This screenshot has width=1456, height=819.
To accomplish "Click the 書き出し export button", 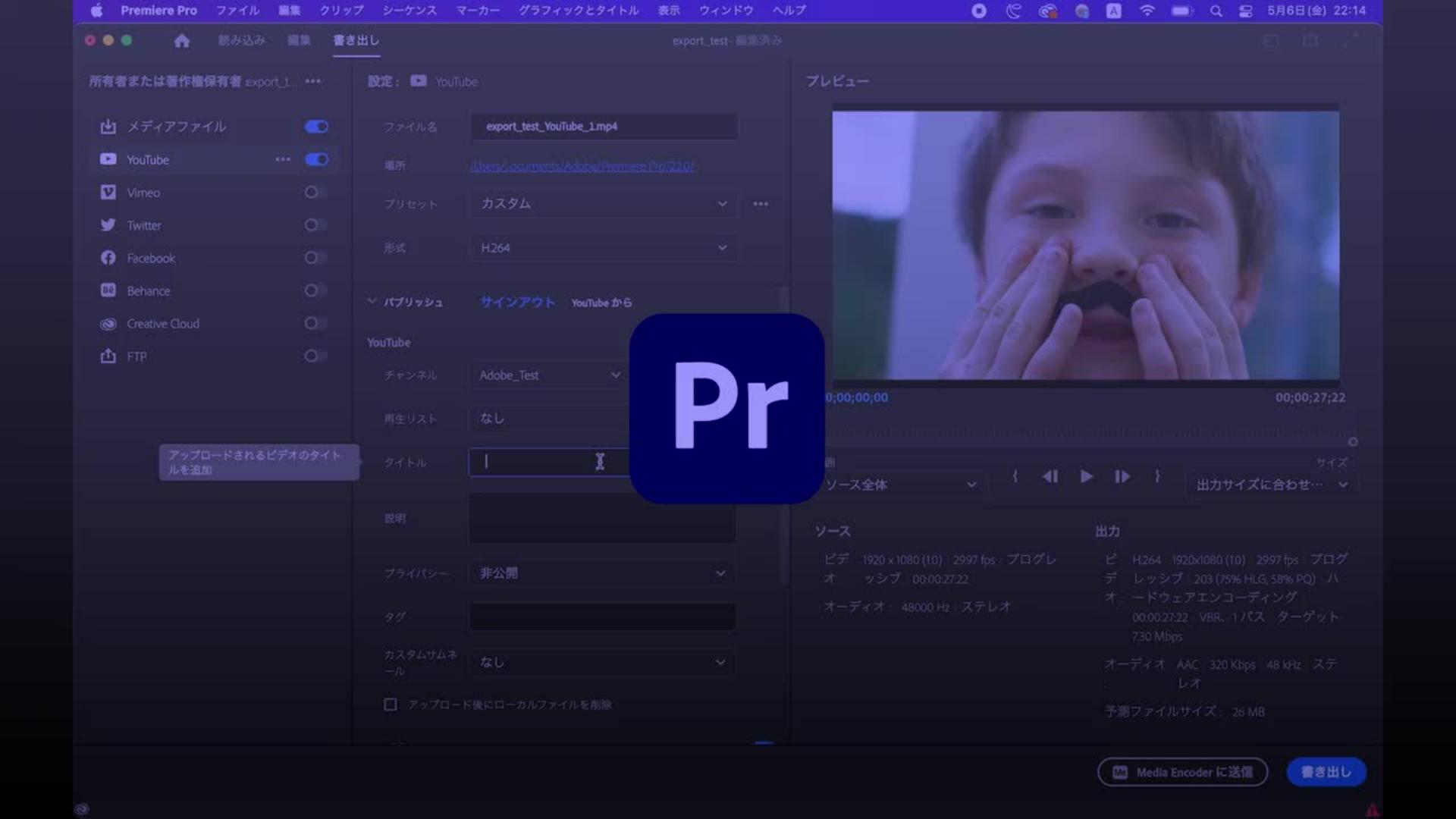I will [x=1326, y=772].
